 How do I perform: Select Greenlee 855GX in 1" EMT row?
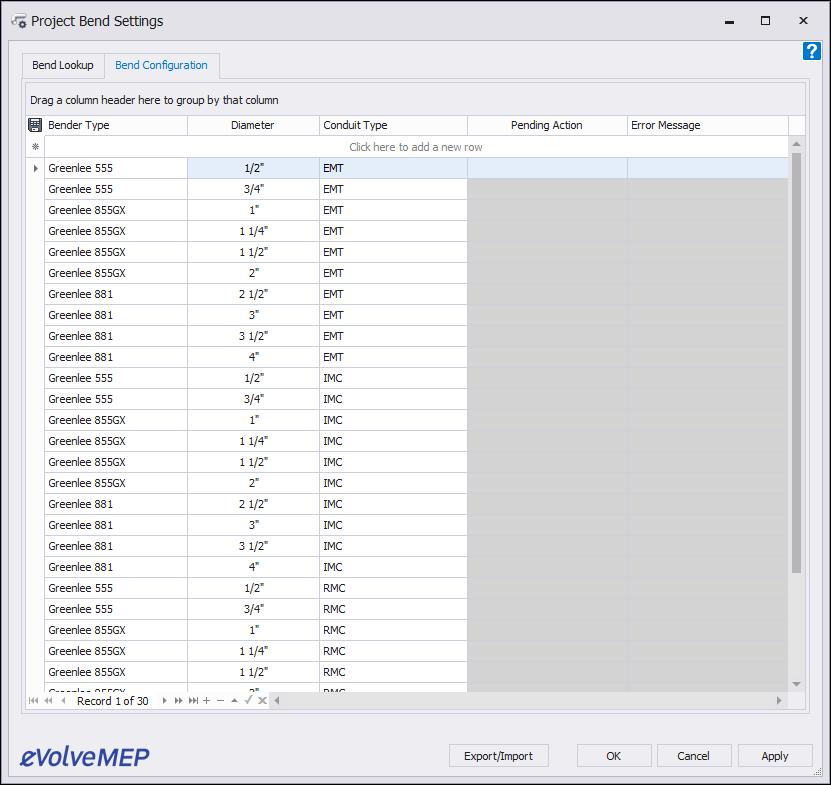(x=116, y=210)
